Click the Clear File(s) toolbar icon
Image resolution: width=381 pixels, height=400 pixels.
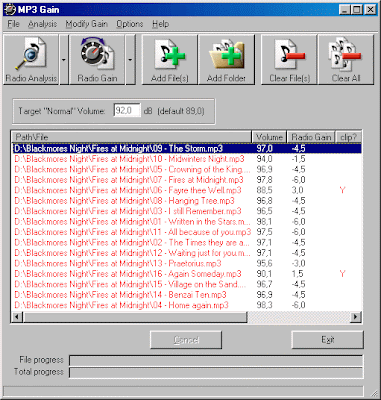click(289, 60)
